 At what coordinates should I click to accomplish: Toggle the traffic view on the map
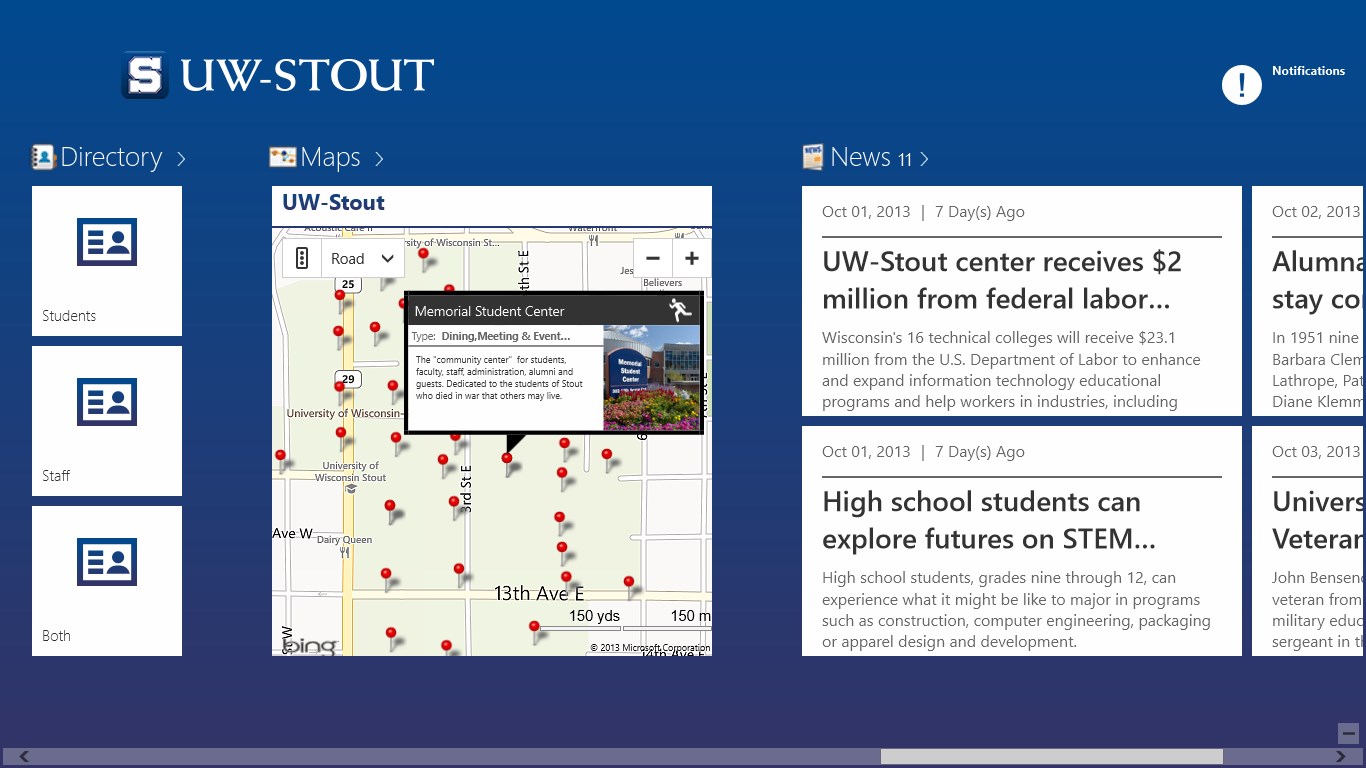point(301,258)
